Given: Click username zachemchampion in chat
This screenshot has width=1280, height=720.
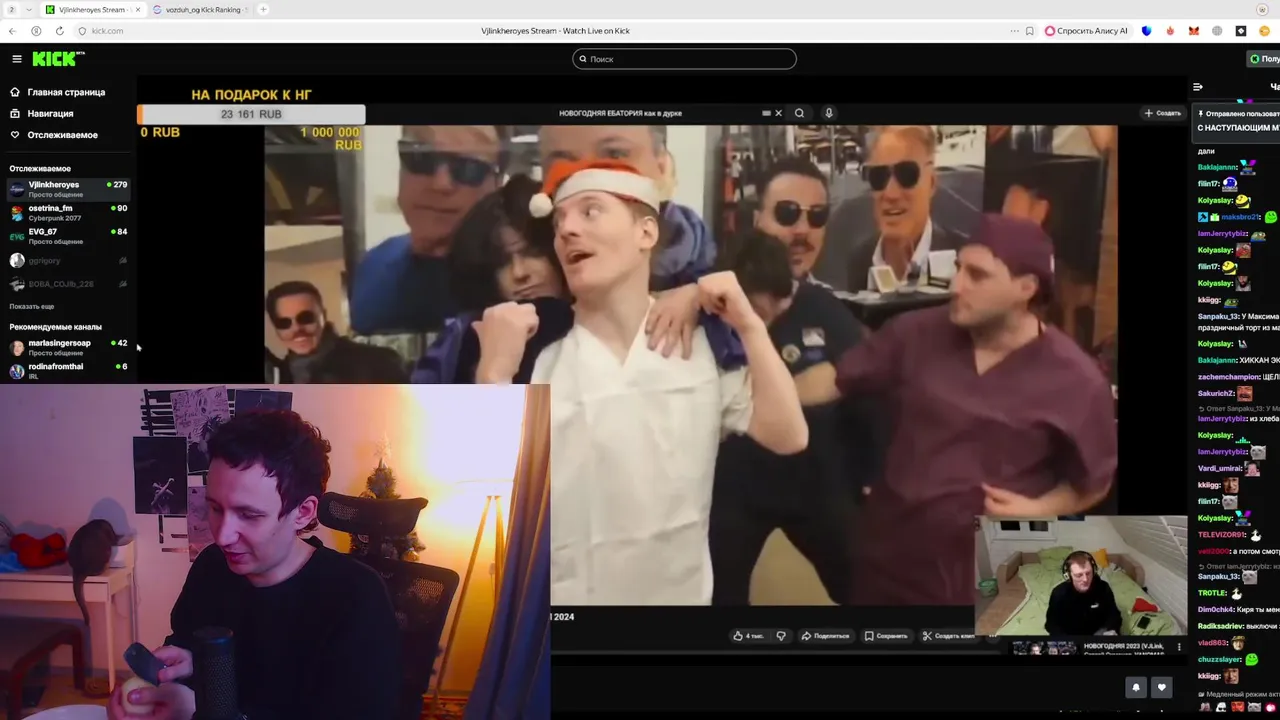Looking at the screenshot, I should pyautogui.click(x=1229, y=377).
